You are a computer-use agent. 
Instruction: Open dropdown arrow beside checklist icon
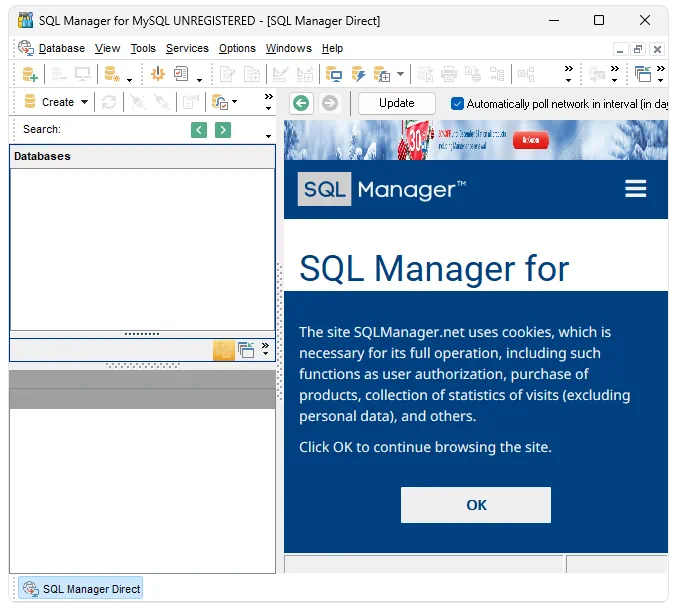pos(199,80)
